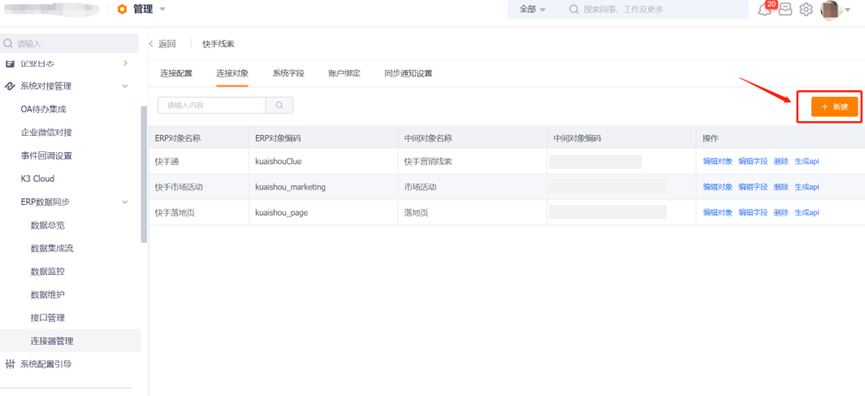Open the user avatar dropdown arrow
This screenshot has width=865, height=396.
(848, 10)
